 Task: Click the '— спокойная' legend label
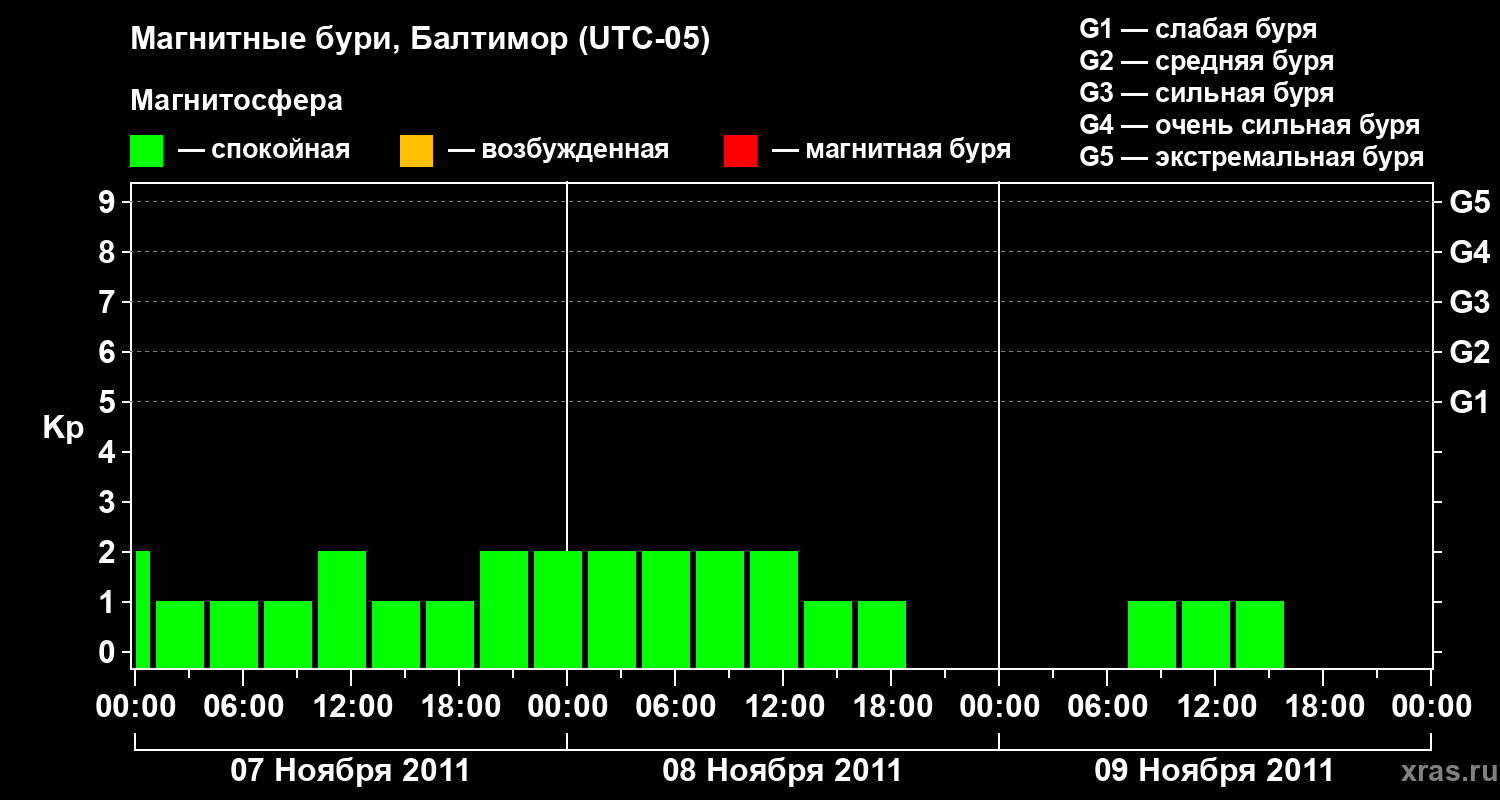264,150
